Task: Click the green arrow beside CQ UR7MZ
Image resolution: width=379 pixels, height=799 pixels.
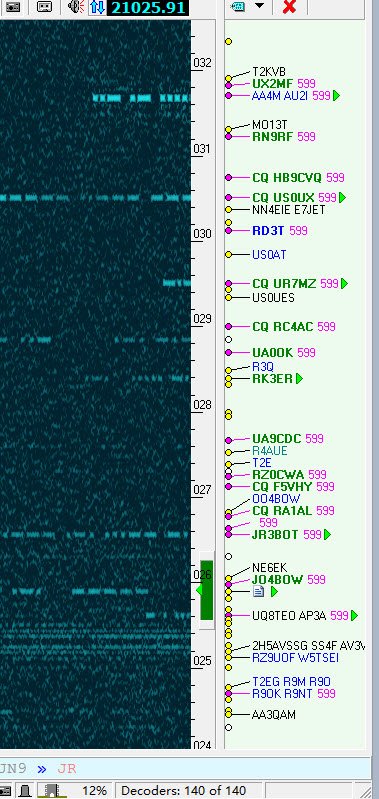Action: [344, 283]
